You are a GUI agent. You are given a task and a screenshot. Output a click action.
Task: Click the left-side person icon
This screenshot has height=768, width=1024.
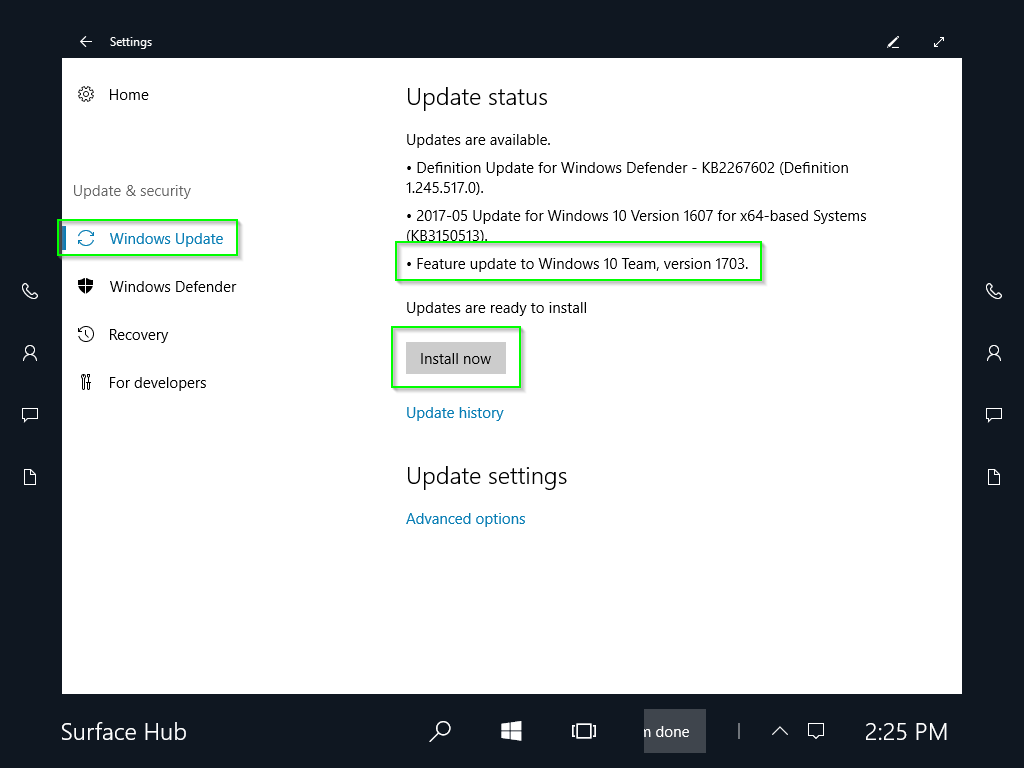(30, 353)
